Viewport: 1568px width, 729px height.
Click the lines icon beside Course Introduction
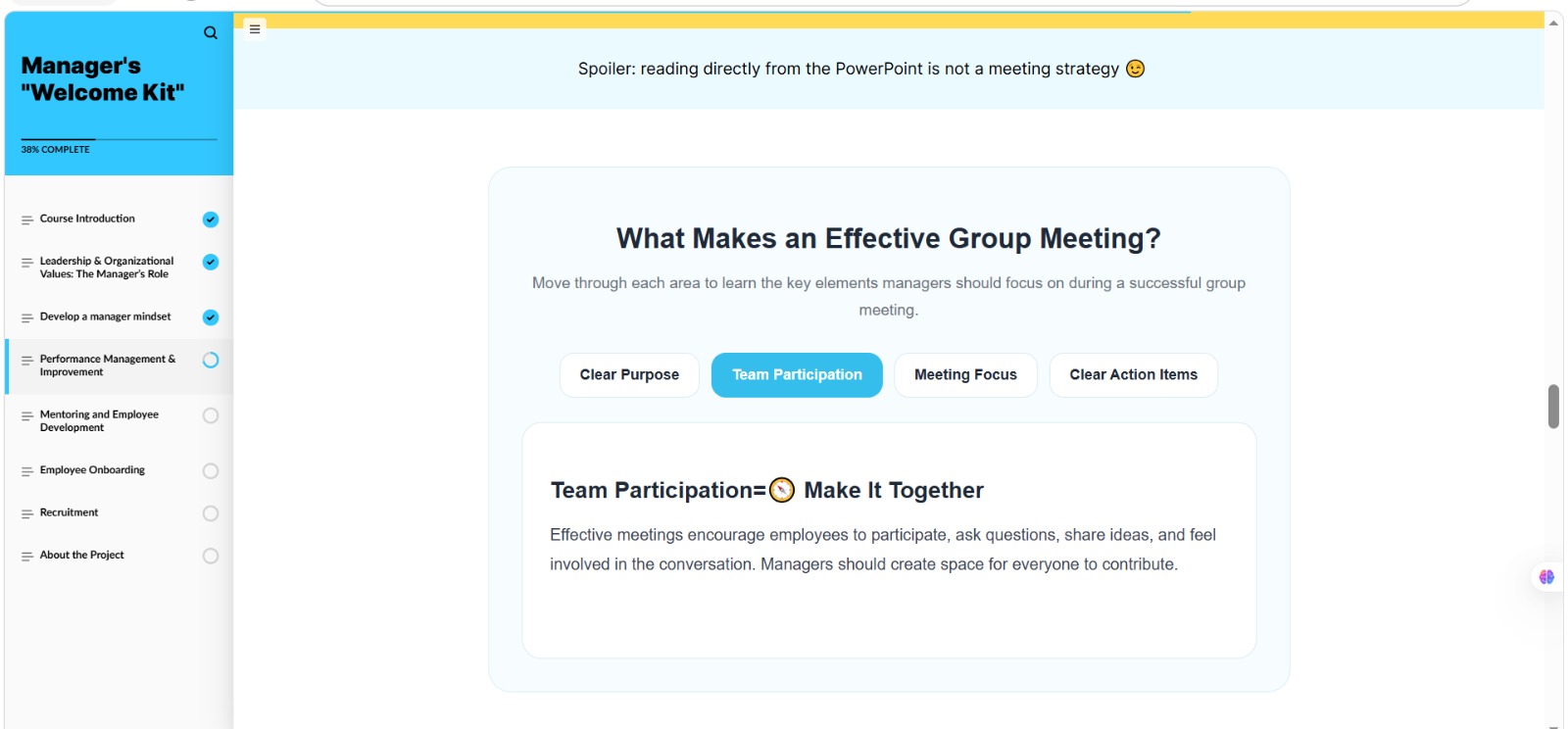(x=27, y=219)
